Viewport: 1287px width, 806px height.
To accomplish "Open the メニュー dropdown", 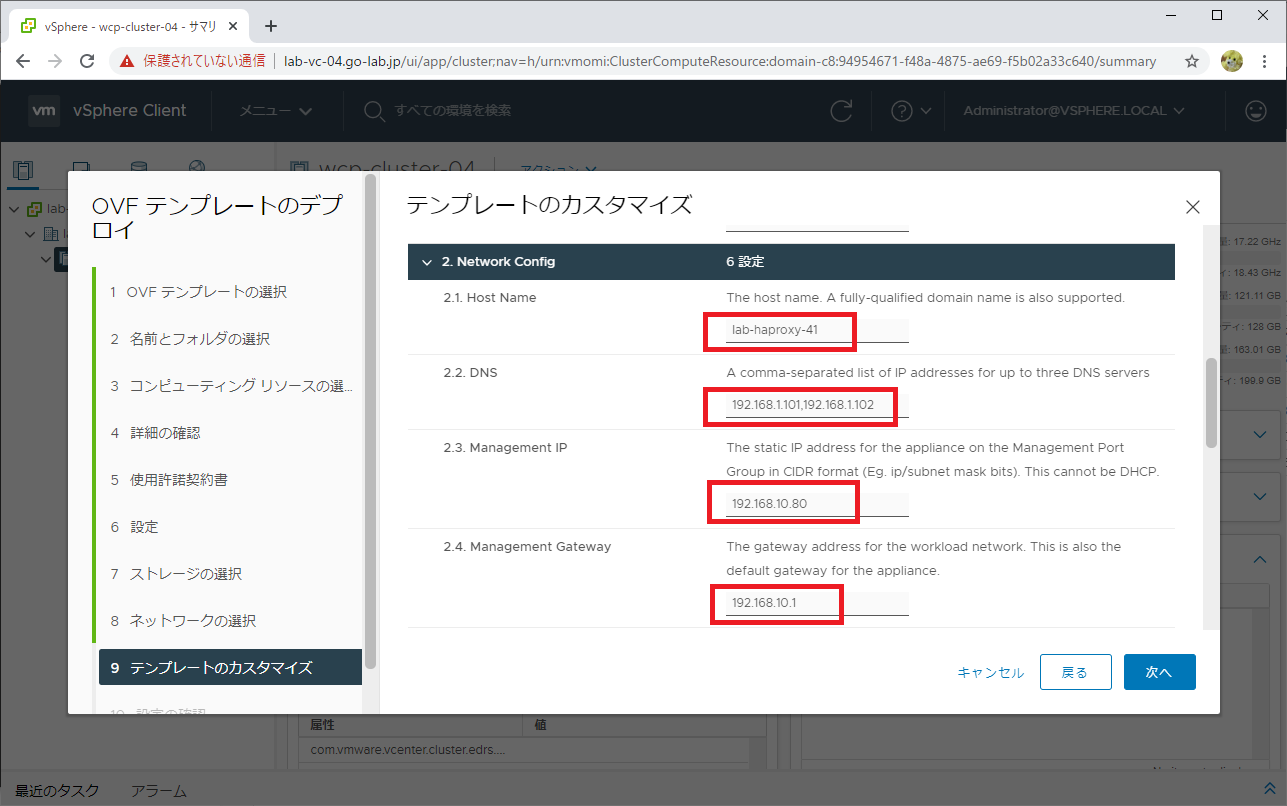I will [x=275, y=111].
